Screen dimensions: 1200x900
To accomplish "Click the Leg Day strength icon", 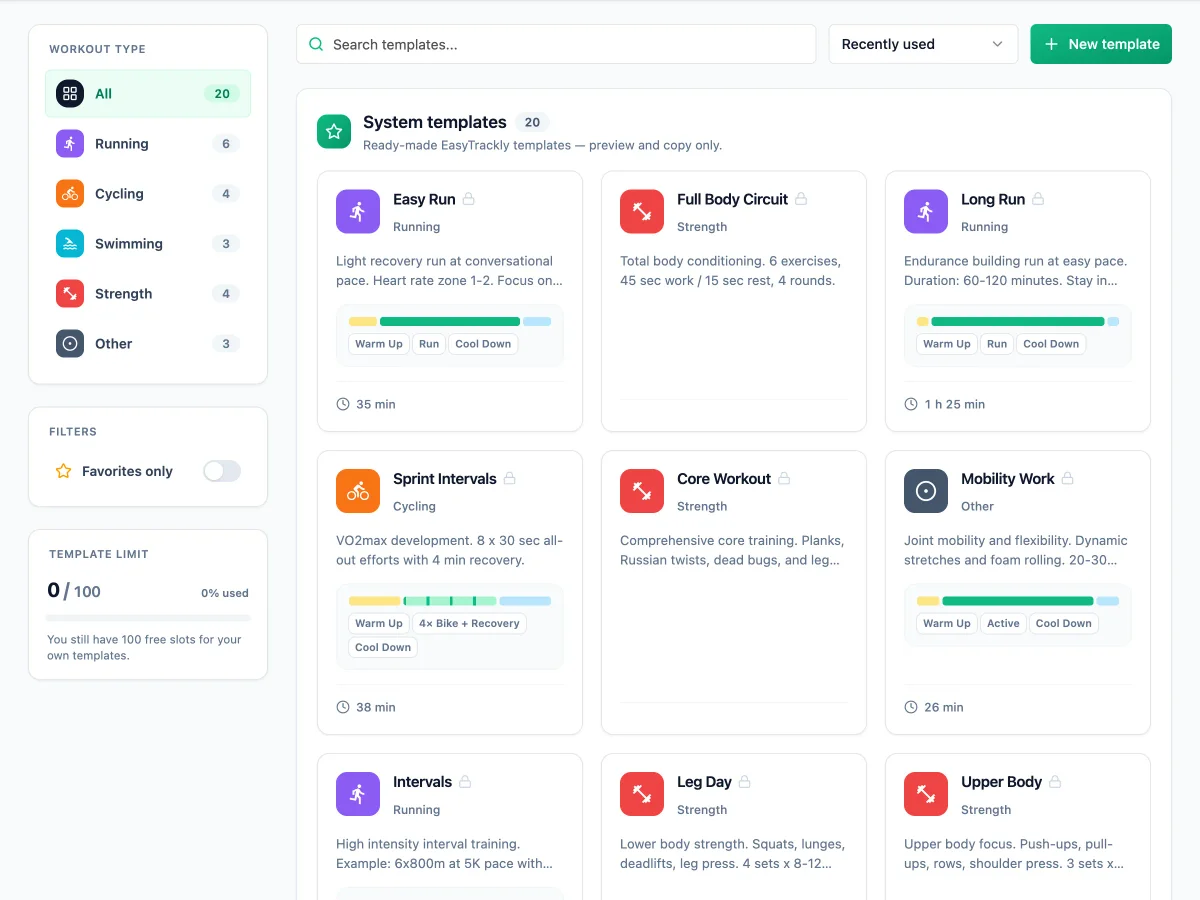I will click(x=642, y=794).
